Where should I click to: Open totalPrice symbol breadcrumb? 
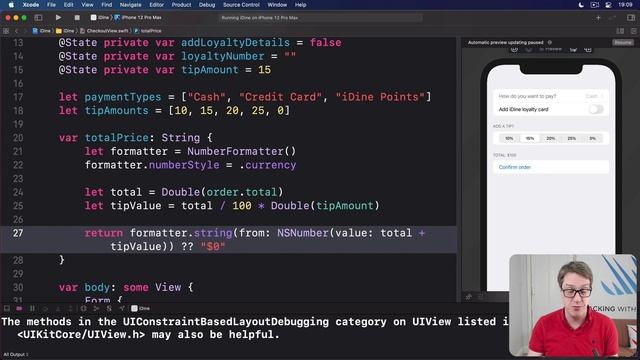(148, 31)
